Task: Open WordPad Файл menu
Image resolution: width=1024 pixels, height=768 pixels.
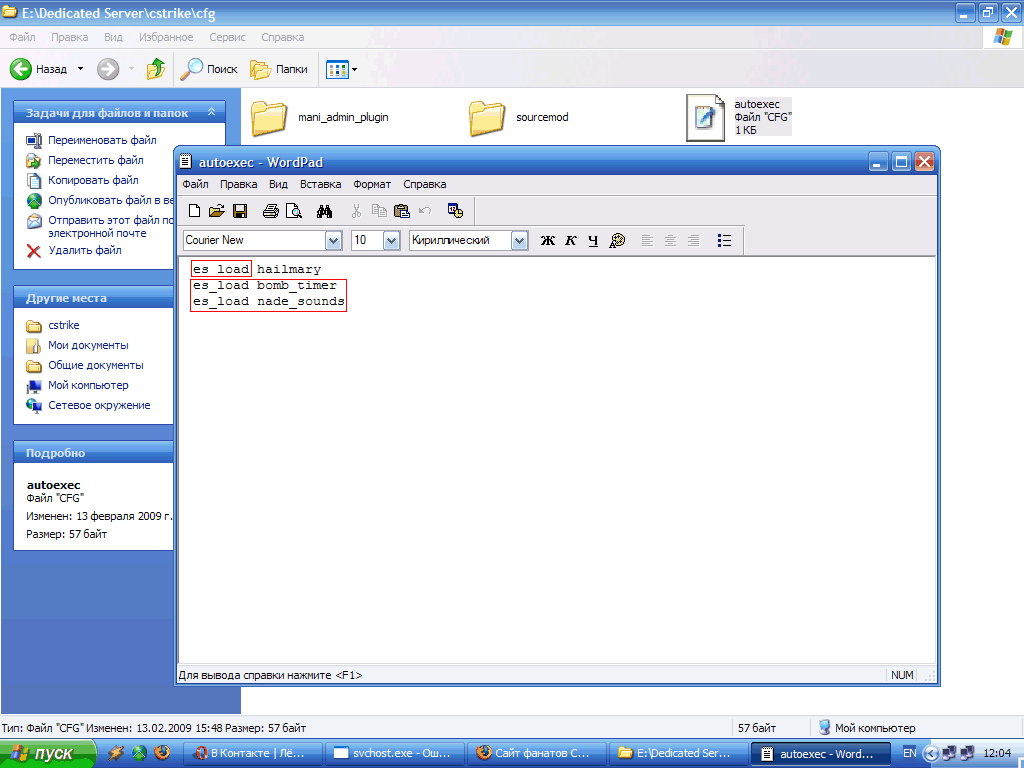Action: (x=195, y=184)
